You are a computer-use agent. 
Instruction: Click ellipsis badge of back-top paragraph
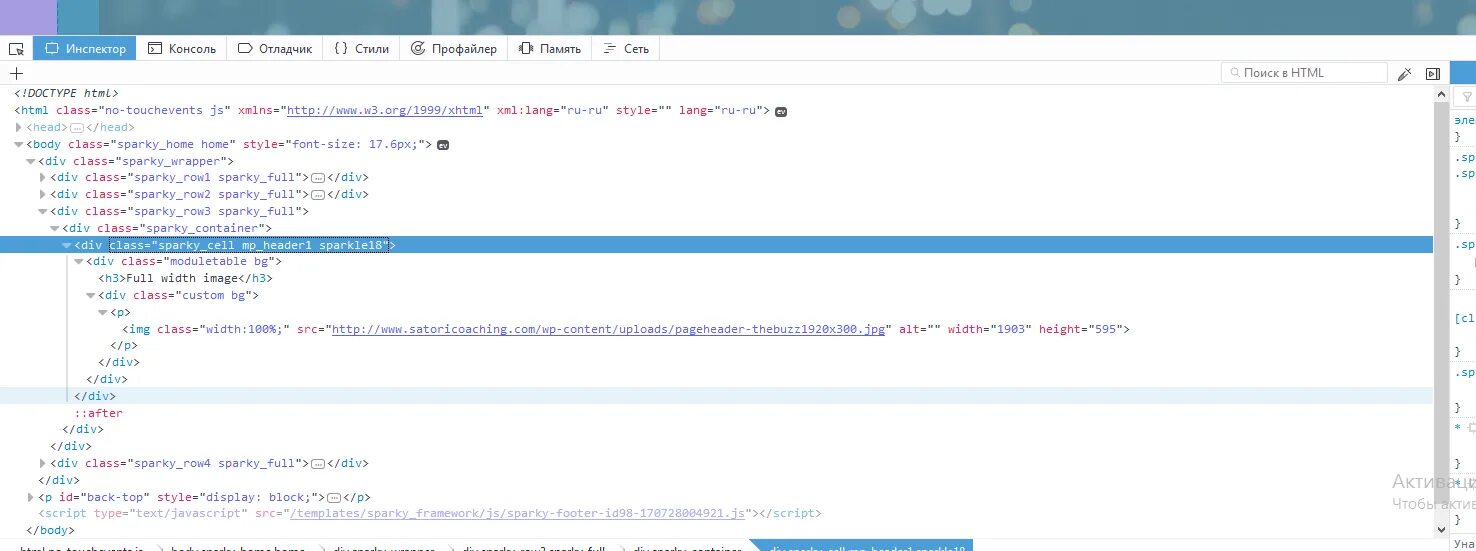pyautogui.click(x=335, y=497)
